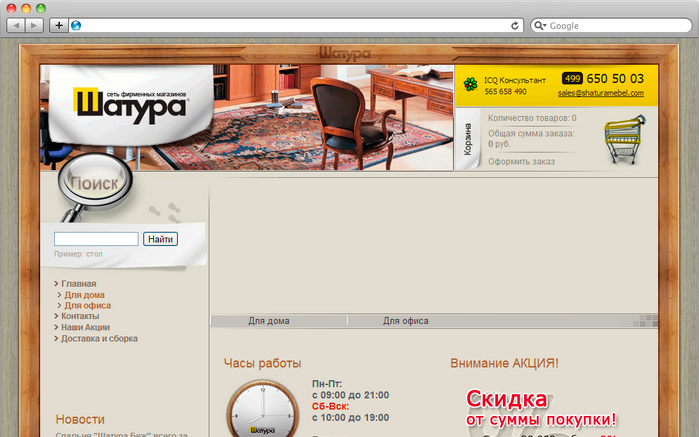
Task: Zoom the browser with the green button
Action: pyautogui.click(x=41, y=8)
